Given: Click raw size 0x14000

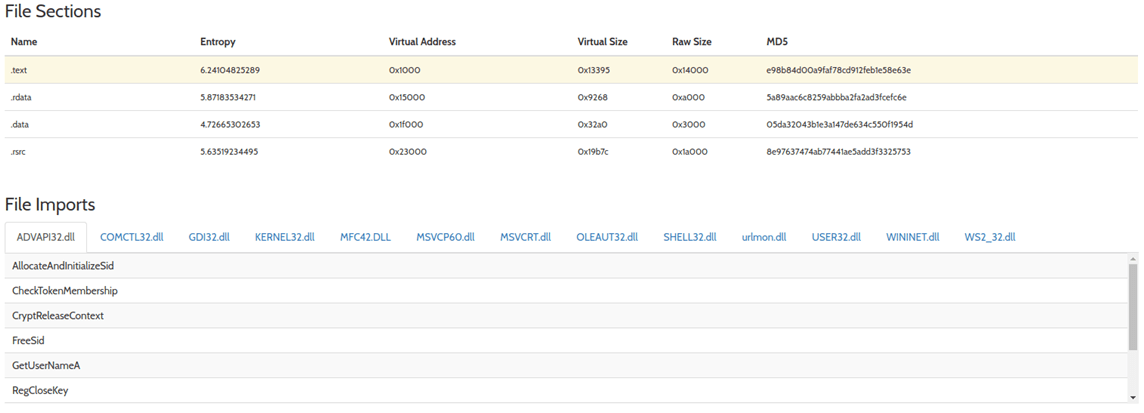Looking at the screenshot, I should pyautogui.click(x=690, y=70).
